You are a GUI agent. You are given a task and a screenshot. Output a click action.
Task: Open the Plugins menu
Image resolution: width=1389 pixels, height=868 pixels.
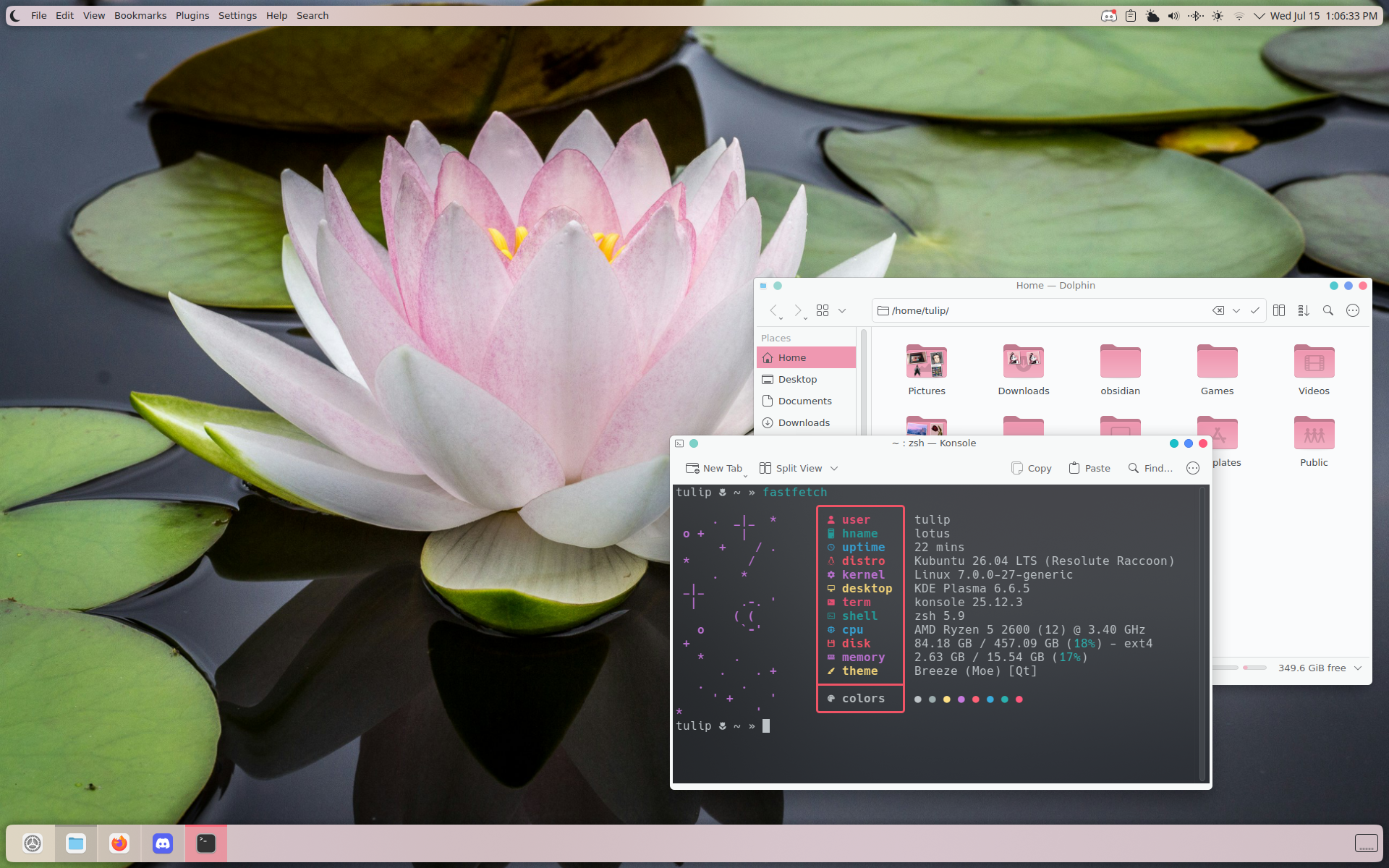[192, 15]
